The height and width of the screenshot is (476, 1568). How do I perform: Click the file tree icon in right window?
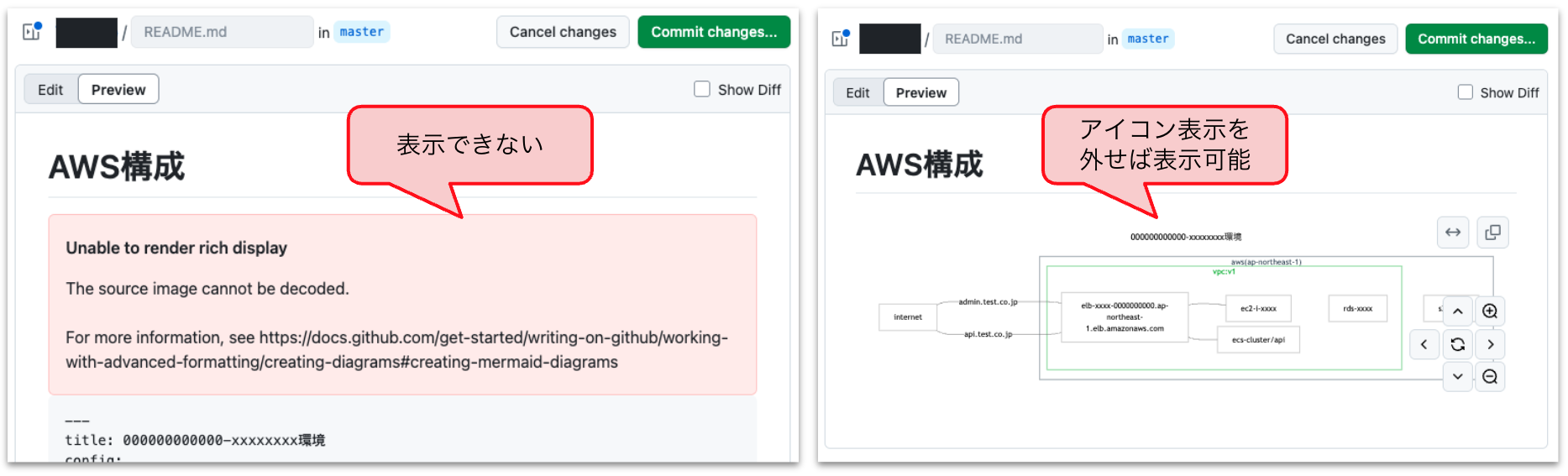pyautogui.click(x=841, y=39)
